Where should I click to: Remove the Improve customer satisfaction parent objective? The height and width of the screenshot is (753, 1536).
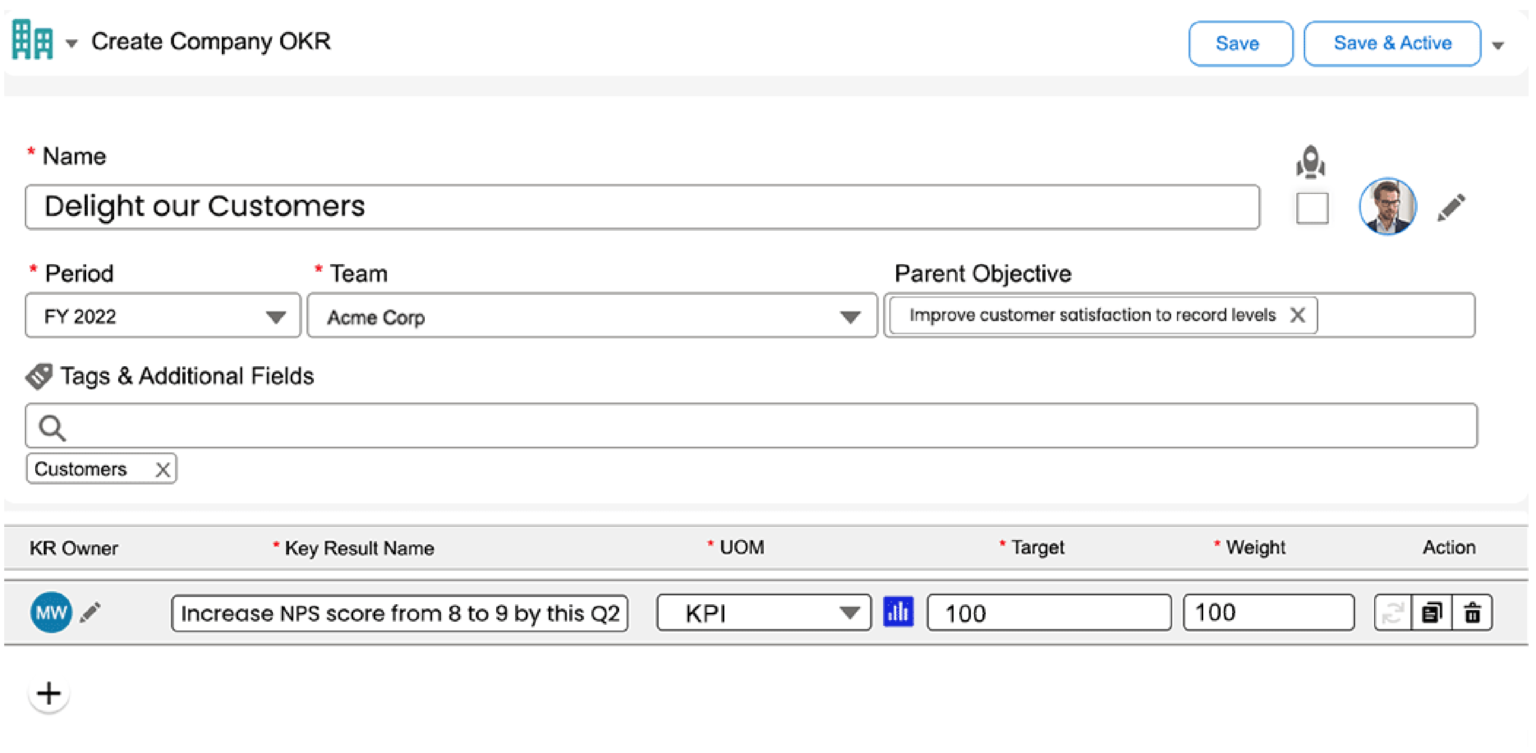tap(1298, 314)
